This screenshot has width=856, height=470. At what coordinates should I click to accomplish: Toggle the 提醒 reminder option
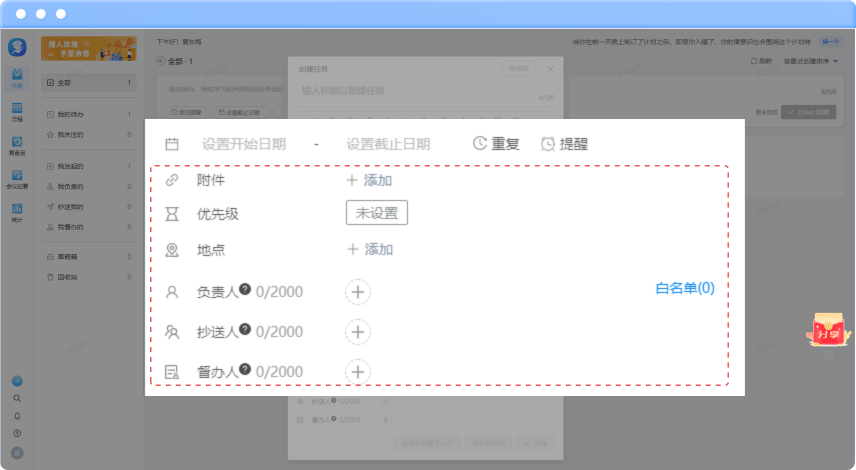[x=564, y=144]
